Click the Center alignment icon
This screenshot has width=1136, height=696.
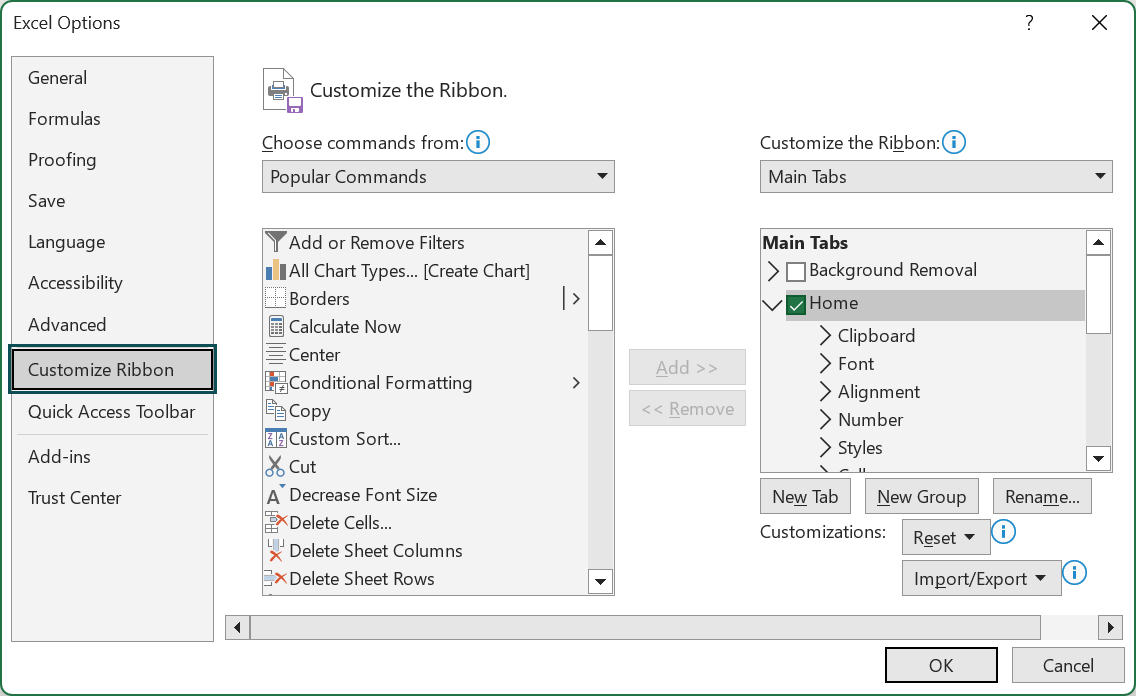click(275, 355)
